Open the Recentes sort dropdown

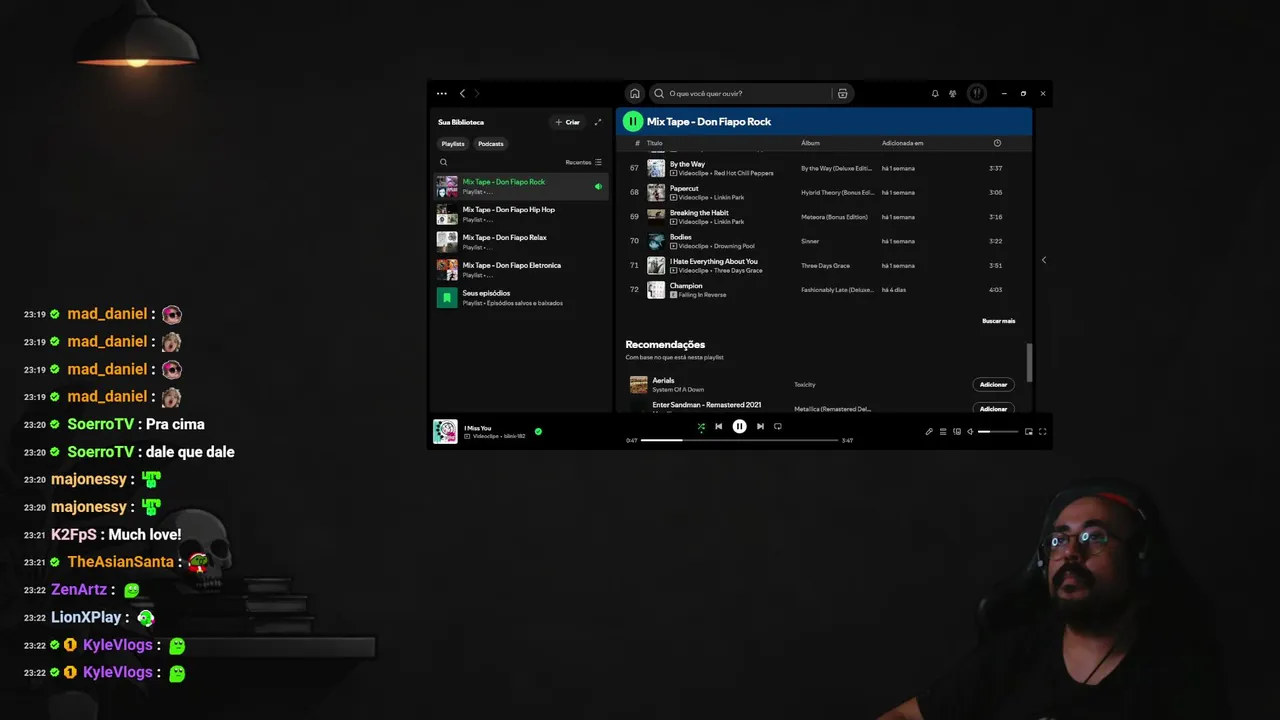coord(584,162)
